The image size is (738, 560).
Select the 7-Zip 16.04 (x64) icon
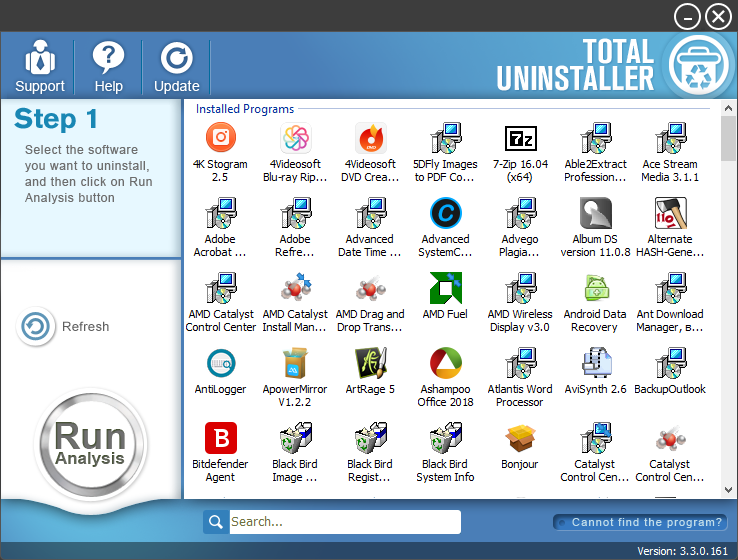point(520,137)
